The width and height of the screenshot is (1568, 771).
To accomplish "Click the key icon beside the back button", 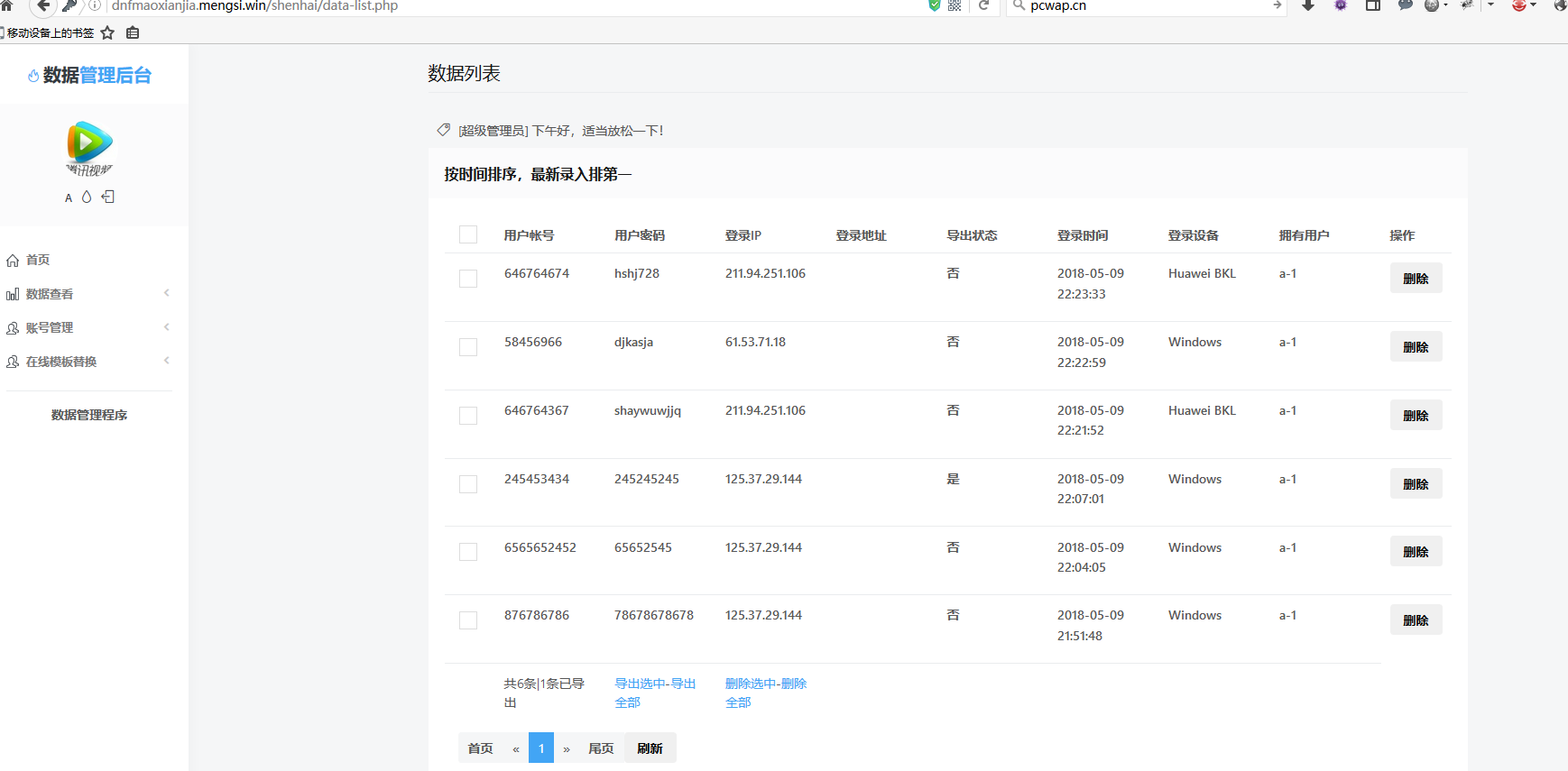I will (69, 5).
